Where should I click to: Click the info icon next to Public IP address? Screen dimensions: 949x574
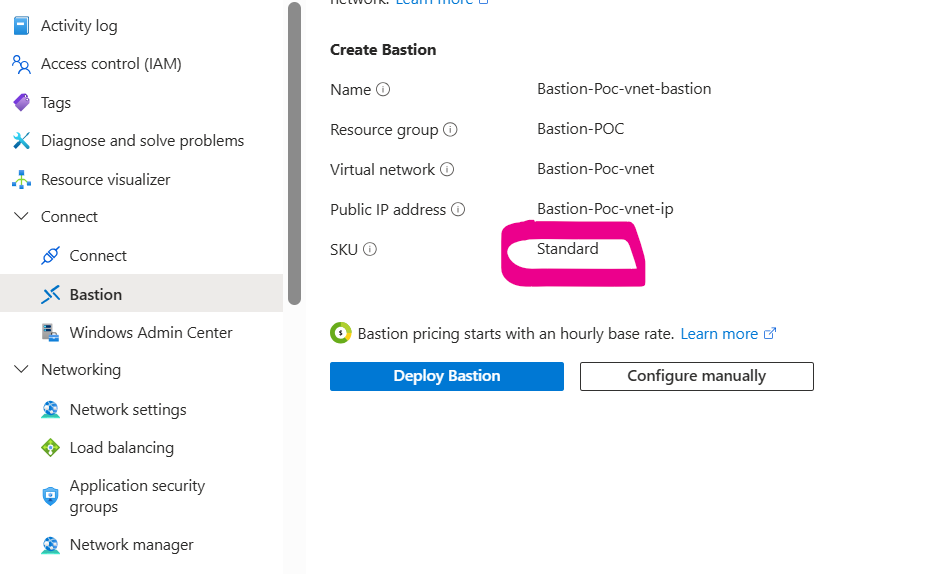[x=458, y=209]
